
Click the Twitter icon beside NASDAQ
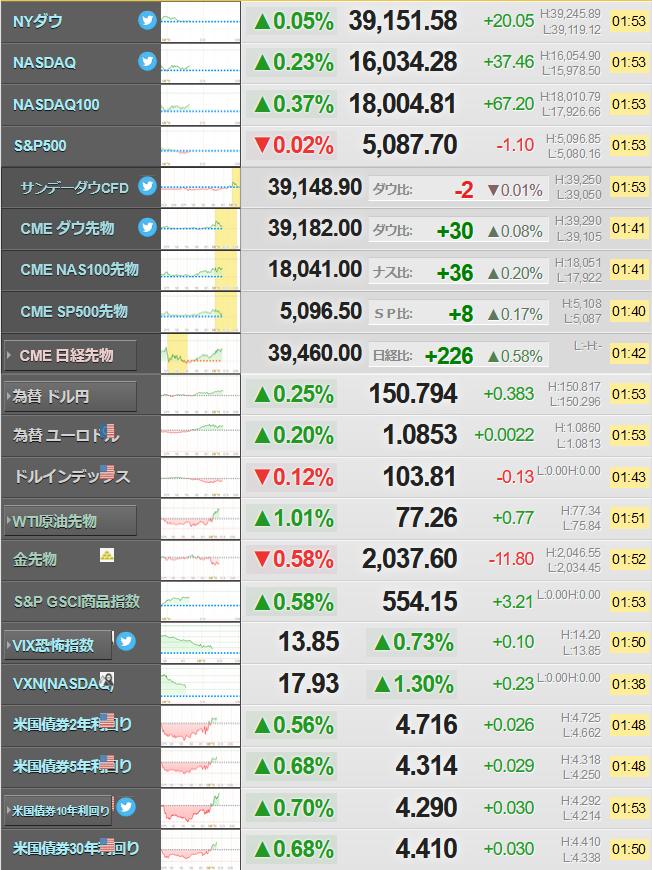pos(147,61)
